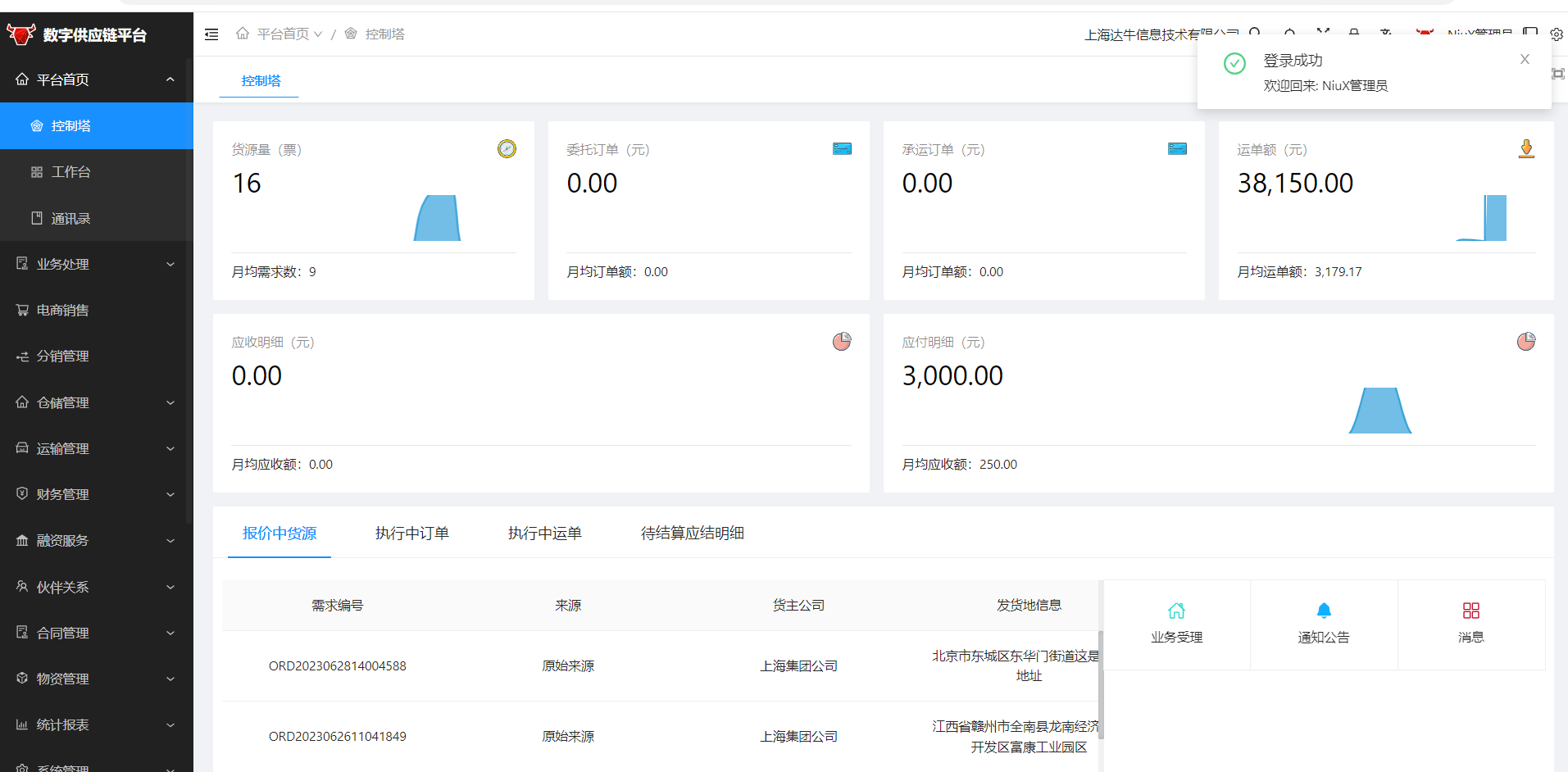Image resolution: width=1568 pixels, height=772 pixels.
Task: Click the compass icon on 货源量 card
Action: 507,148
